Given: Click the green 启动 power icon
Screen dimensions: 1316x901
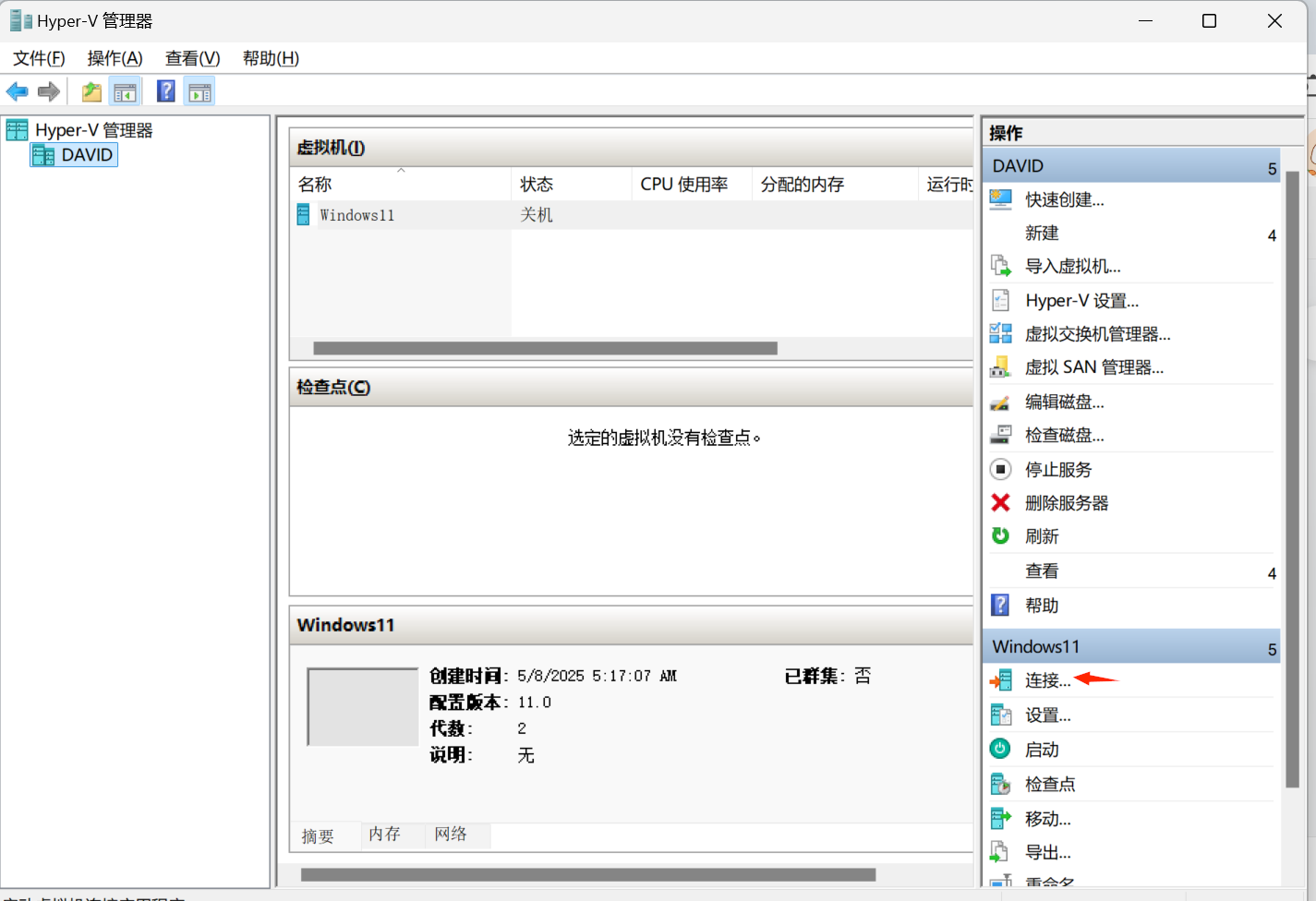Looking at the screenshot, I should [x=1000, y=749].
